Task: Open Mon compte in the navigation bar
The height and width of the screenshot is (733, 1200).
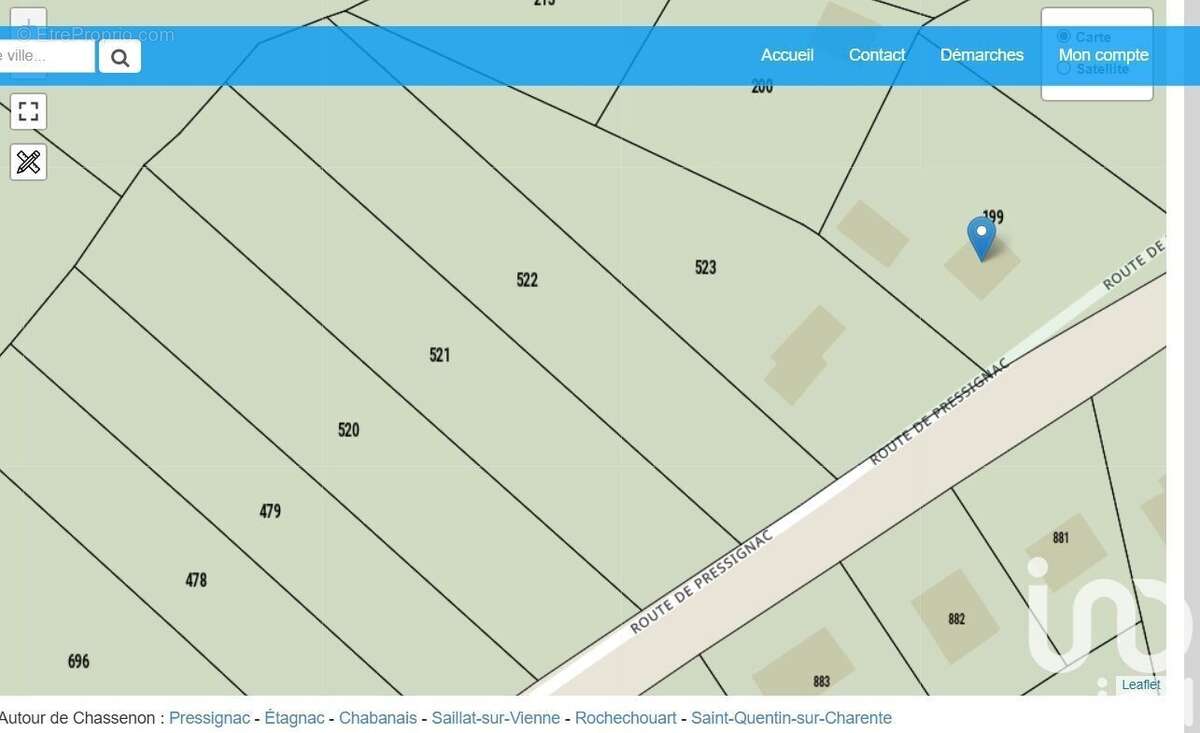Action: pyautogui.click(x=1103, y=55)
